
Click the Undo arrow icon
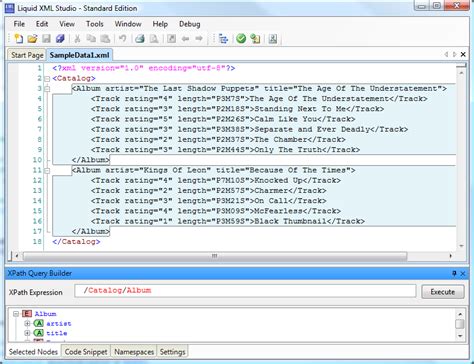pos(122,39)
